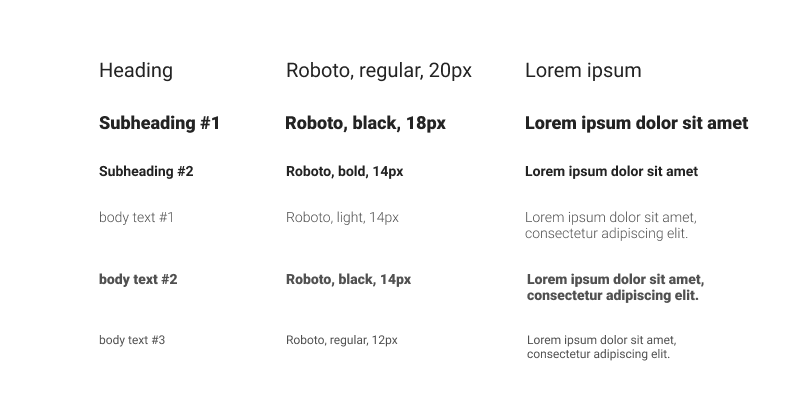Click "consectetur adipiscing elit." in light sample
Viewport: 804px width, 409px height.
pyautogui.click(x=606, y=234)
